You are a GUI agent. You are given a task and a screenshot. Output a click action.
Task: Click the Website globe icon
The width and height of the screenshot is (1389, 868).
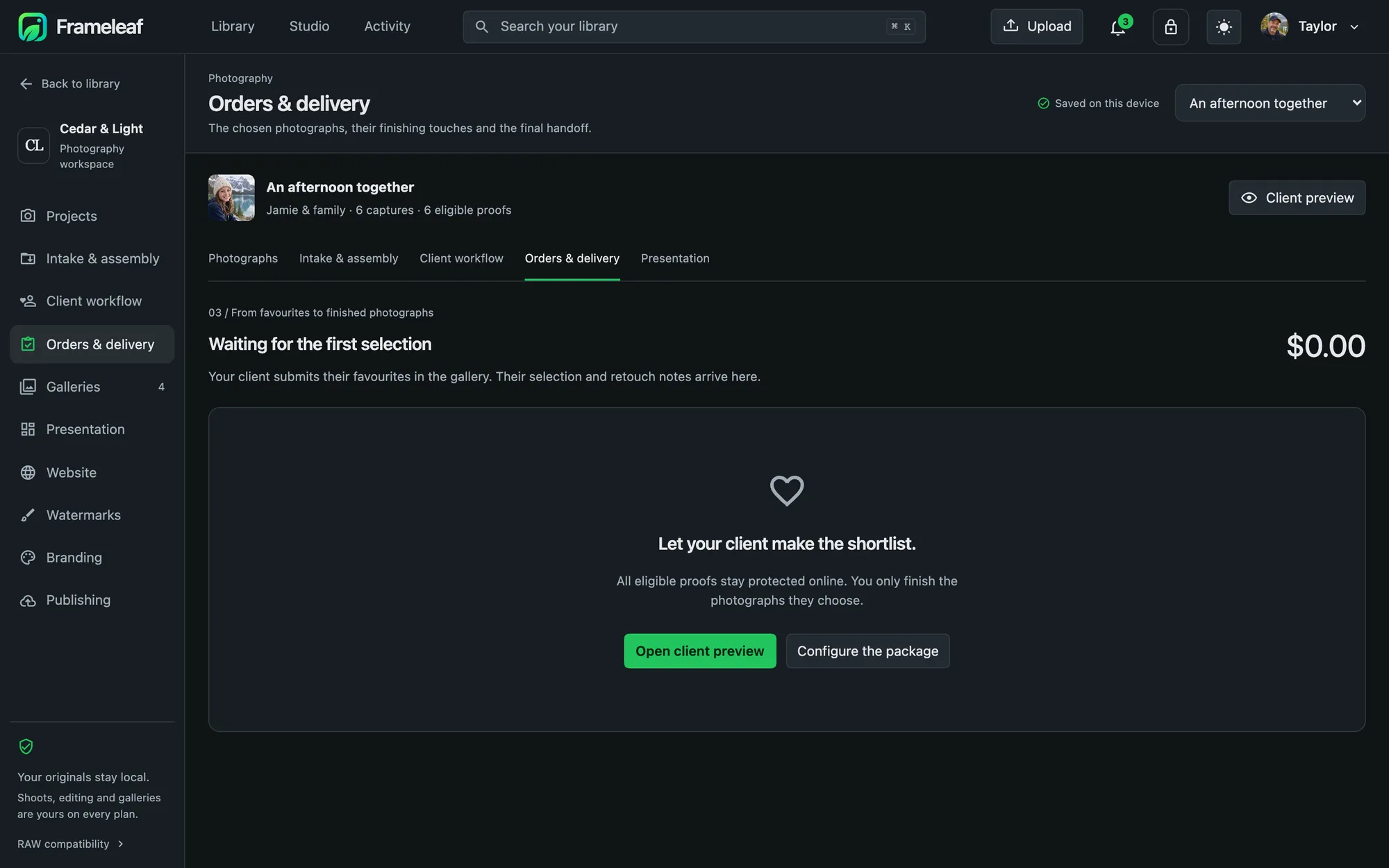point(28,472)
